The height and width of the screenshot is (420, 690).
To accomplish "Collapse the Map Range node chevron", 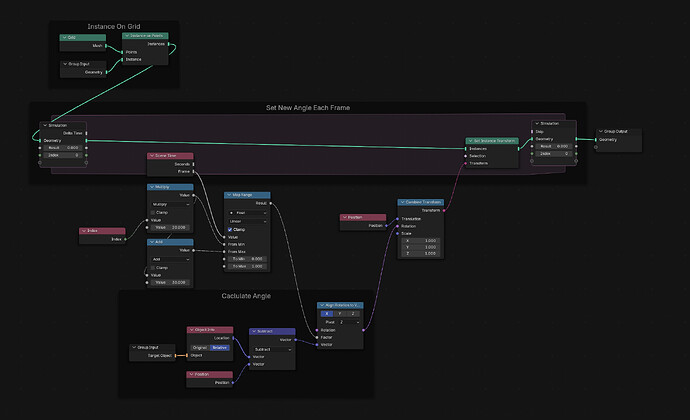I will click(x=229, y=195).
